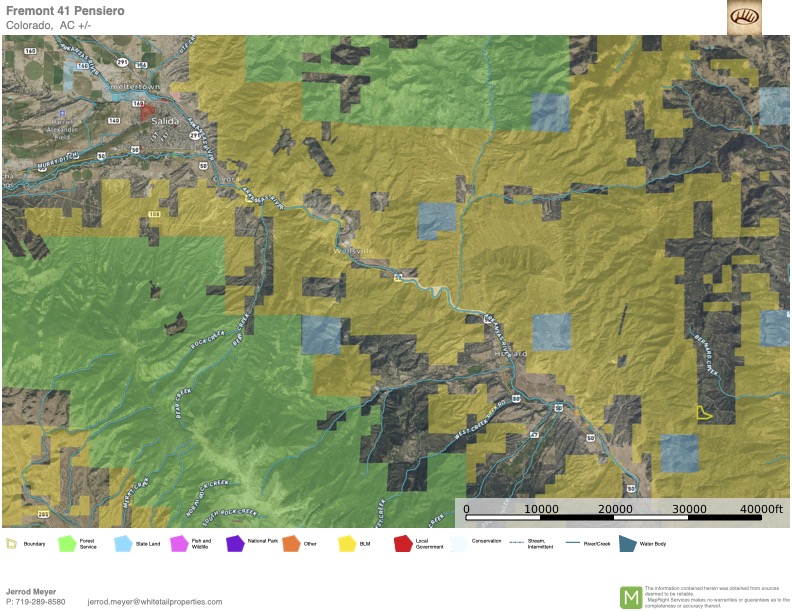Click the green MapRight logo icon
Screen dimensions: 792x612
click(x=631, y=597)
